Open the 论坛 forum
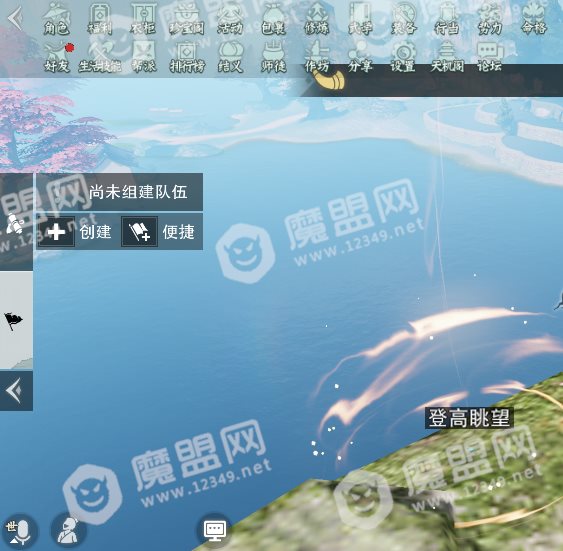The image size is (563, 551). 490,57
